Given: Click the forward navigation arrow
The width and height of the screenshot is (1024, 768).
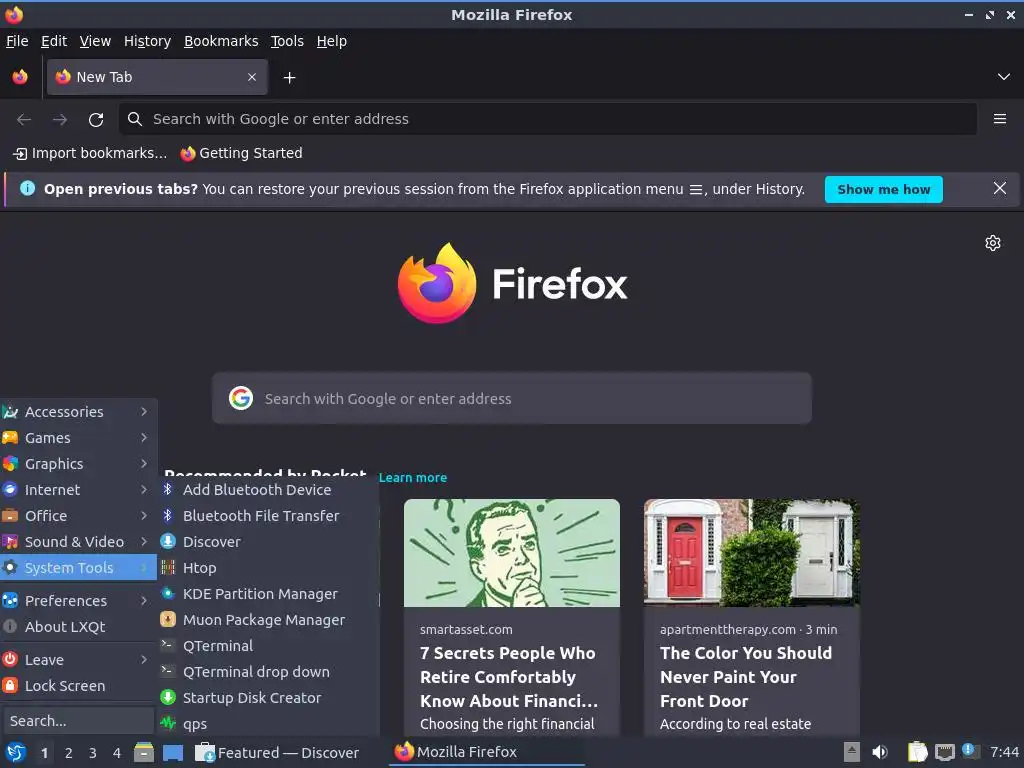Looking at the screenshot, I should click(x=60, y=120).
